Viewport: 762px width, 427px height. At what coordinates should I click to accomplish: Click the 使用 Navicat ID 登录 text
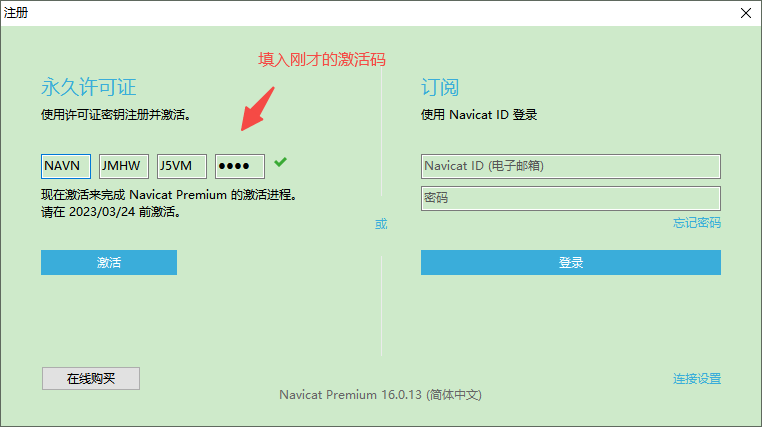tap(479, 115)
